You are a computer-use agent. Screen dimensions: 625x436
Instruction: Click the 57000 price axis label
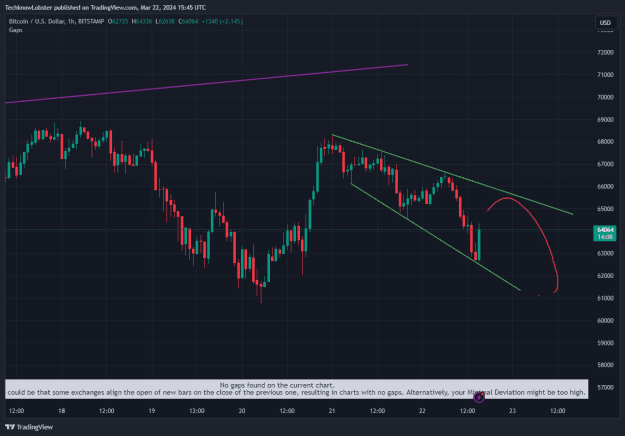click(605, 387)
